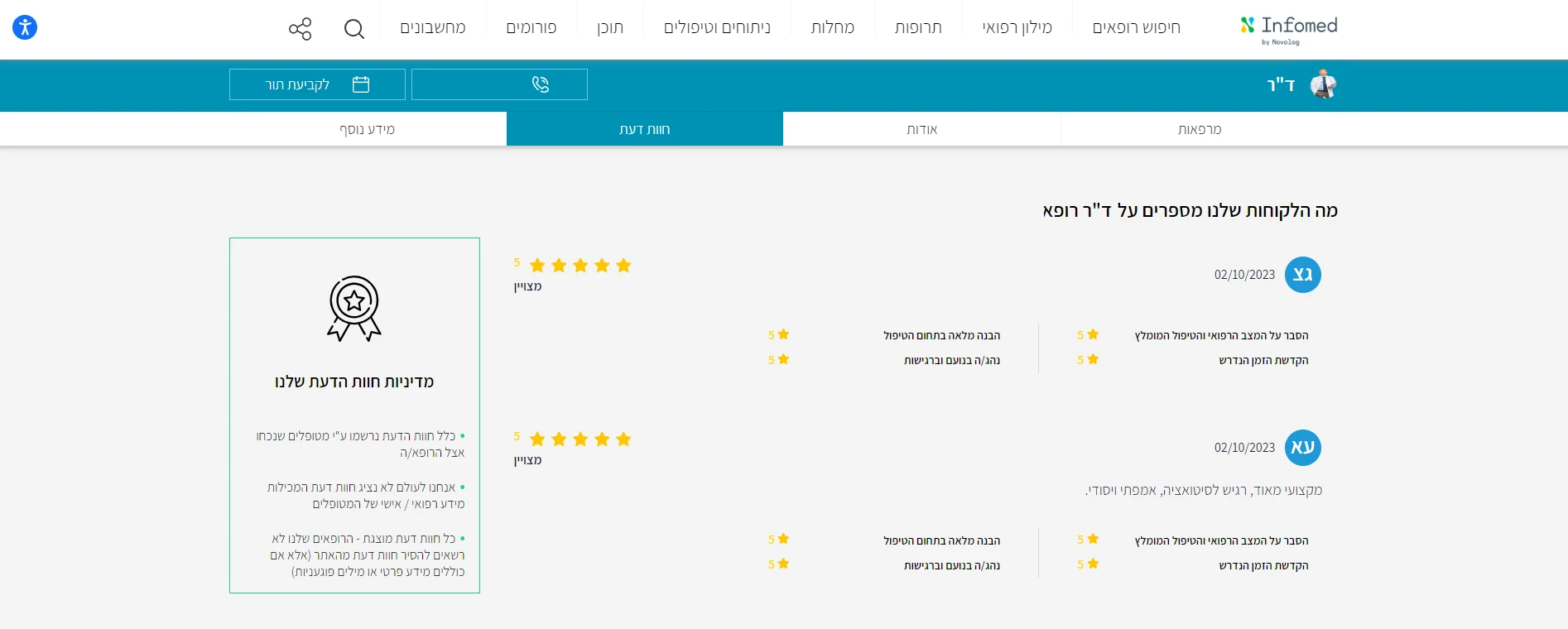Click second review's מצויין rating label

(x=527, y=460)
